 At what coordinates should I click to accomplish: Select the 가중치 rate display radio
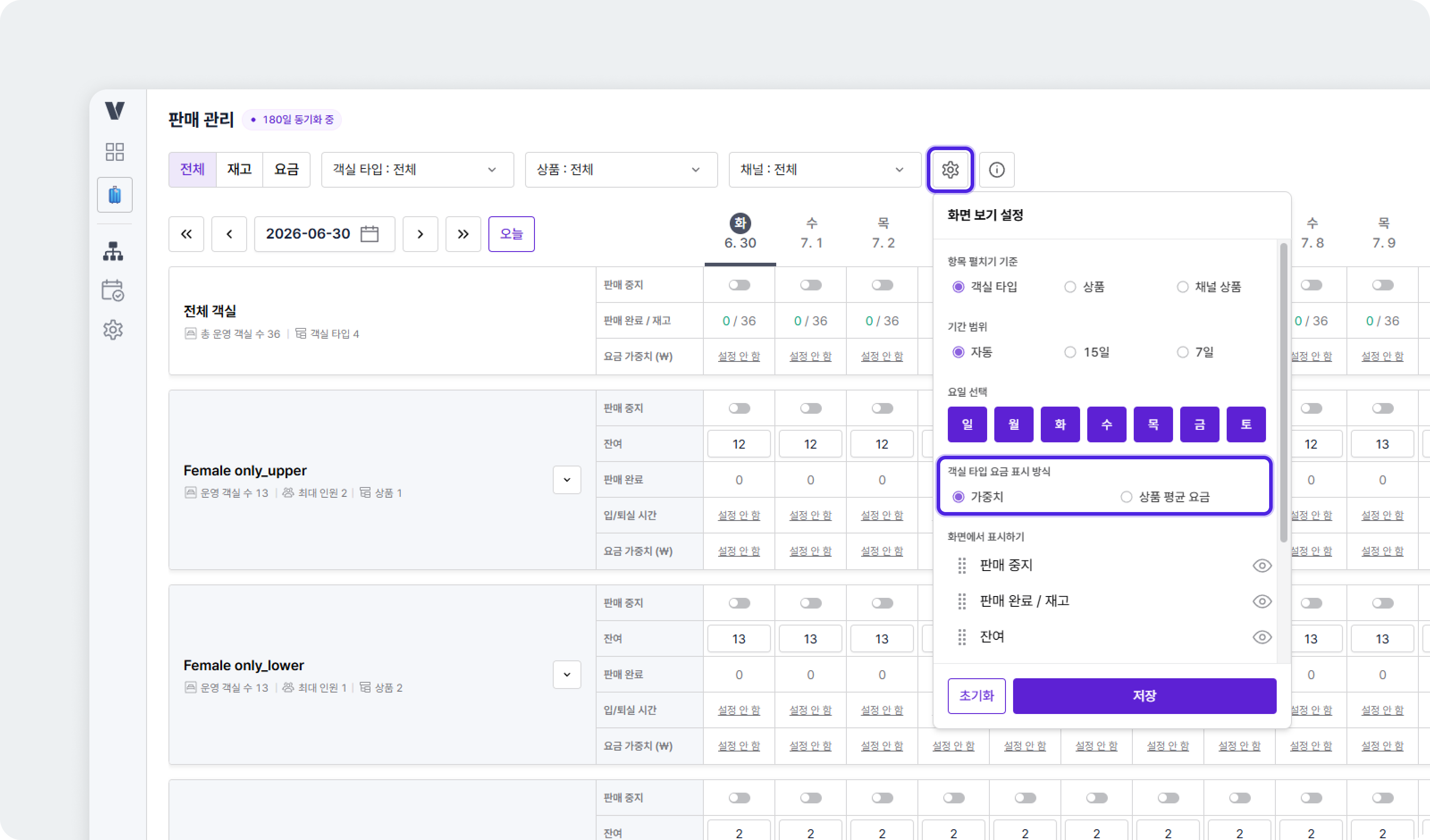959,496
